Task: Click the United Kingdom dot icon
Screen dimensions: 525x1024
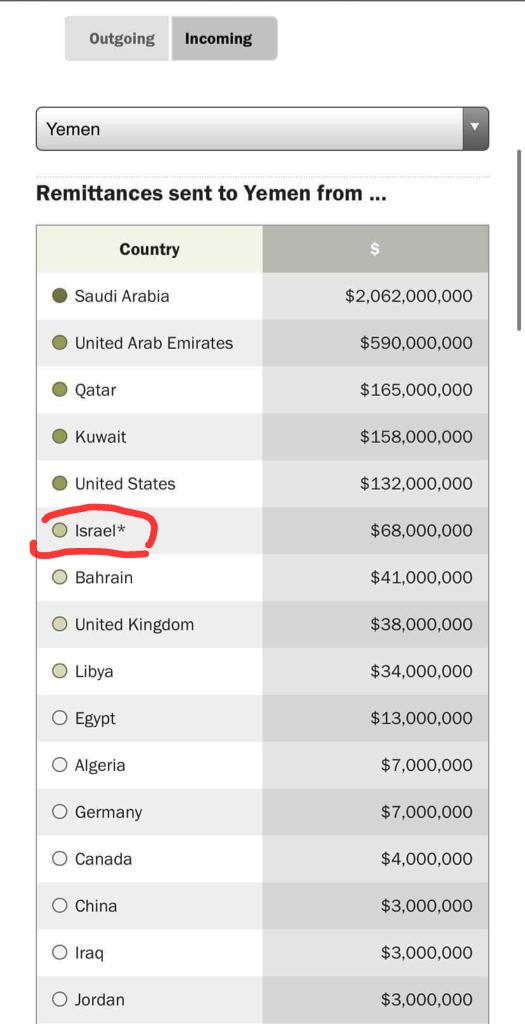Action: click(x=59, y=624)
